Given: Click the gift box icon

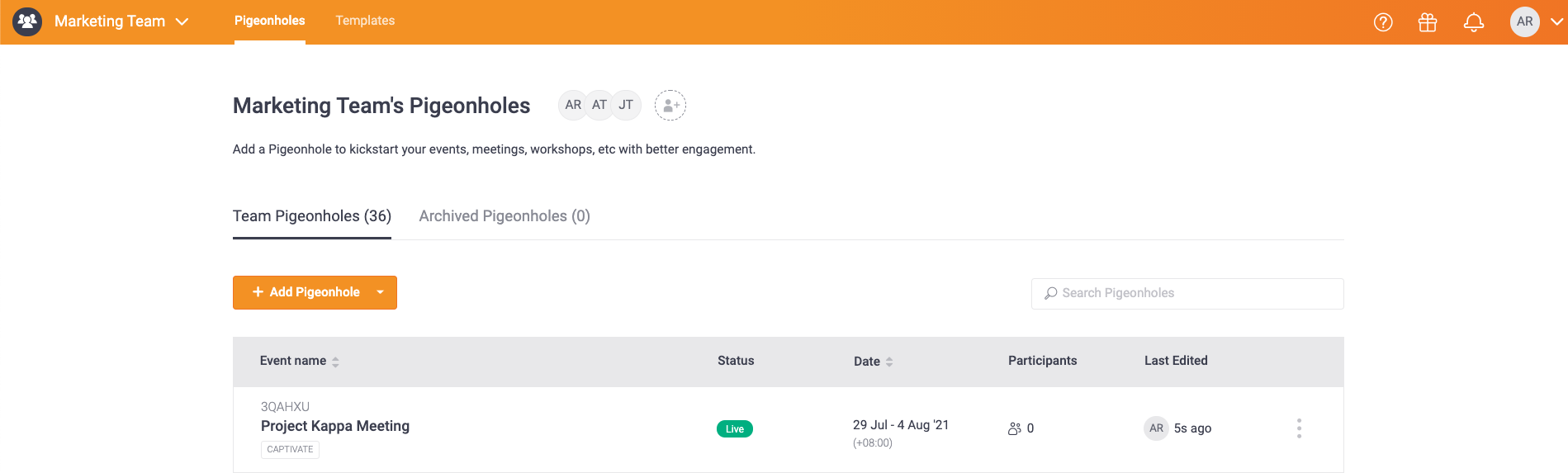Looking at the screenshot, I should pos(1428,22).
